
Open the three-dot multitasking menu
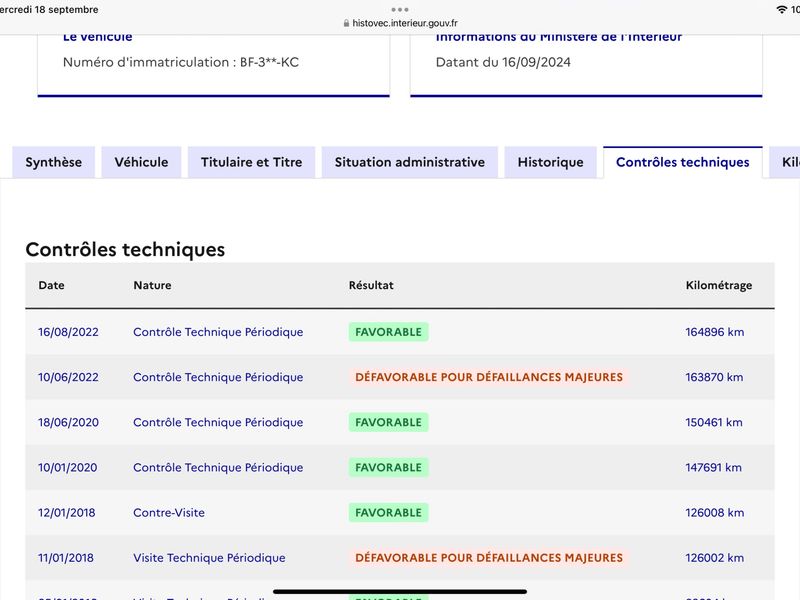(x=399, y=9)
